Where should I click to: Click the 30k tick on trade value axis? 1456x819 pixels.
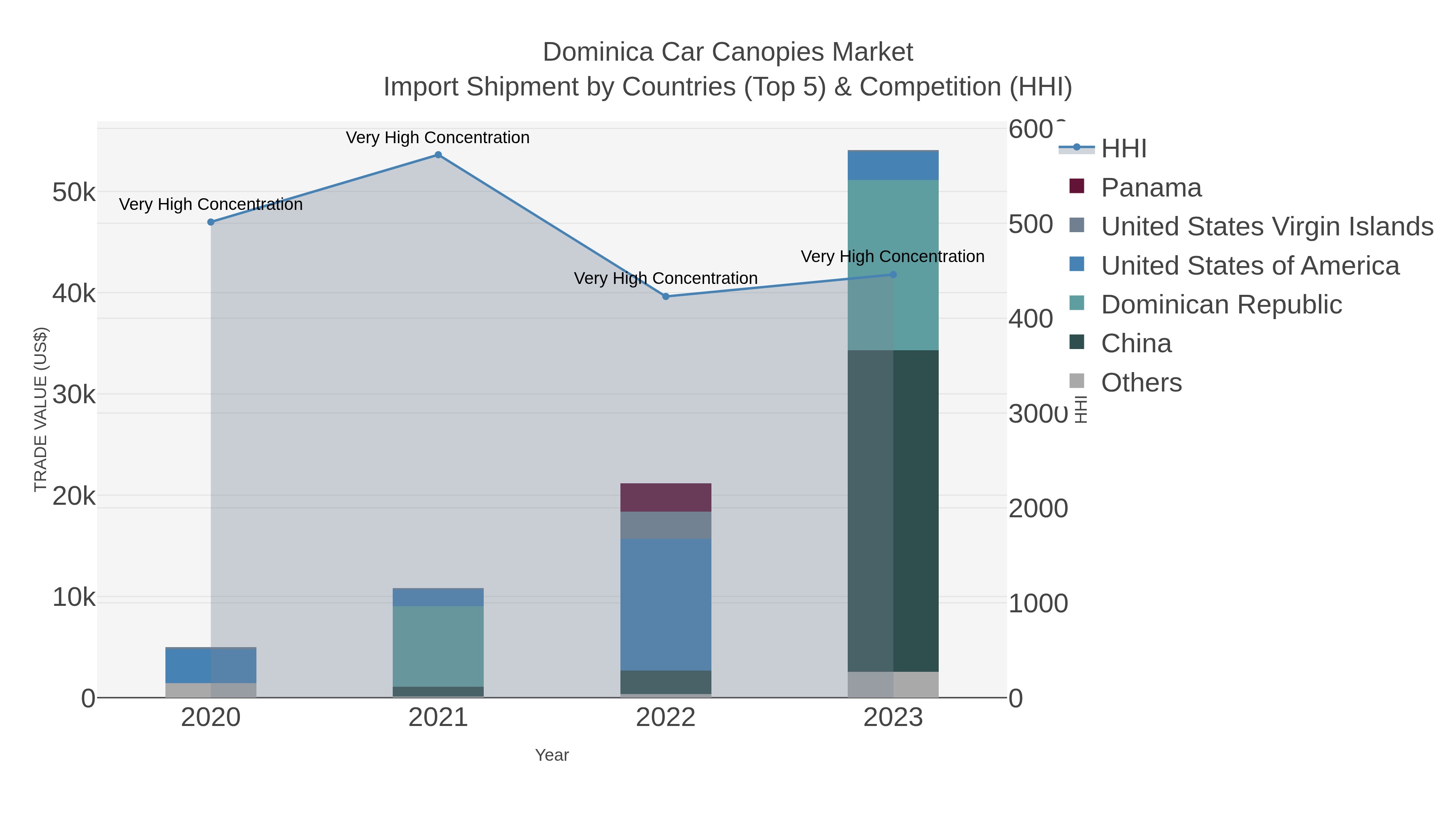coord(74,394)
